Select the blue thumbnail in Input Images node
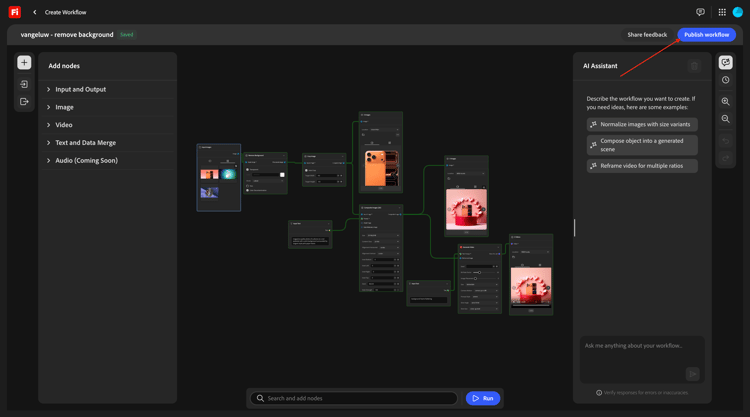The width and height of the screenshot is (750, 417). [x=210, y=192]
